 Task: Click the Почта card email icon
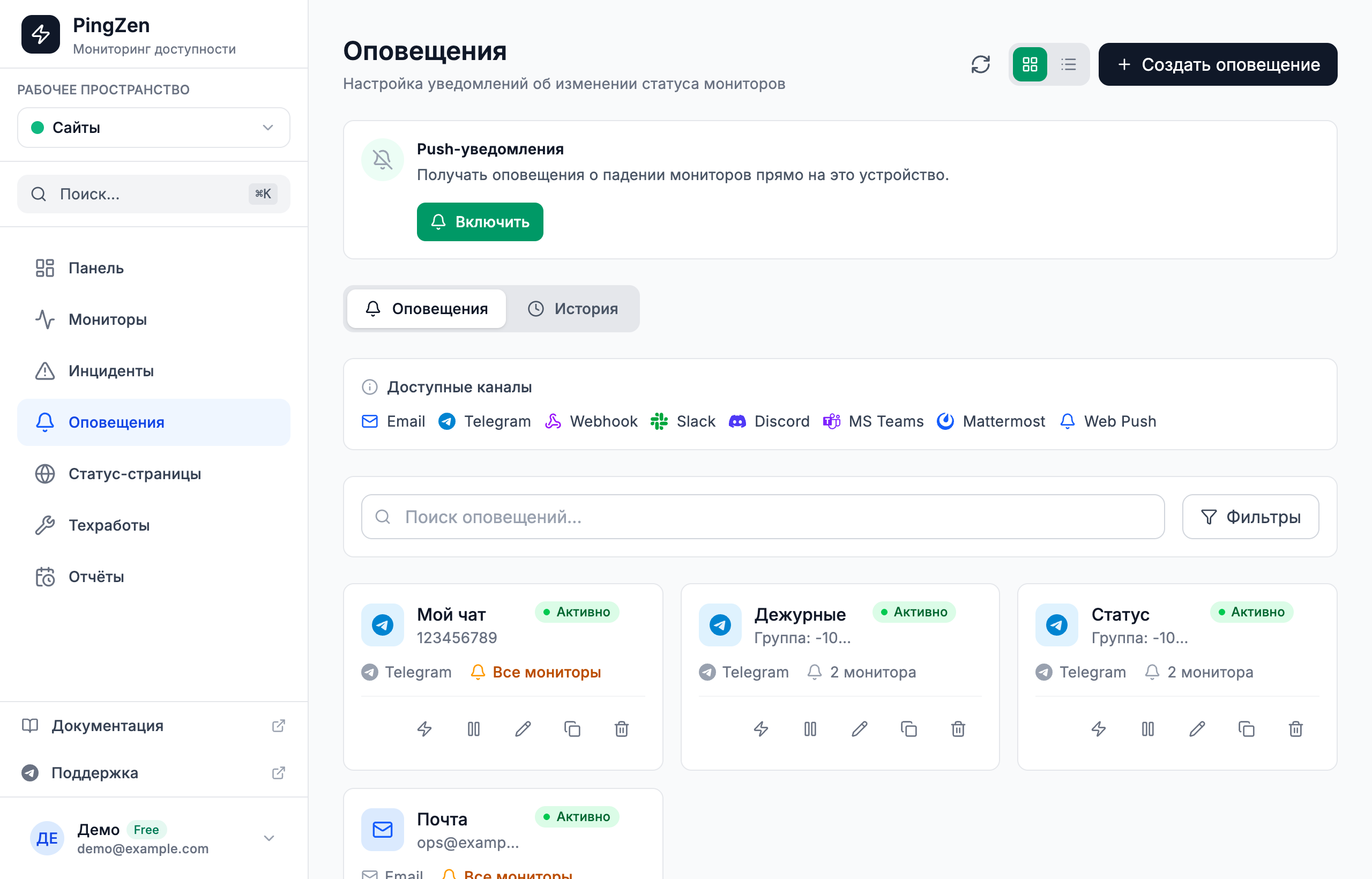382,829
